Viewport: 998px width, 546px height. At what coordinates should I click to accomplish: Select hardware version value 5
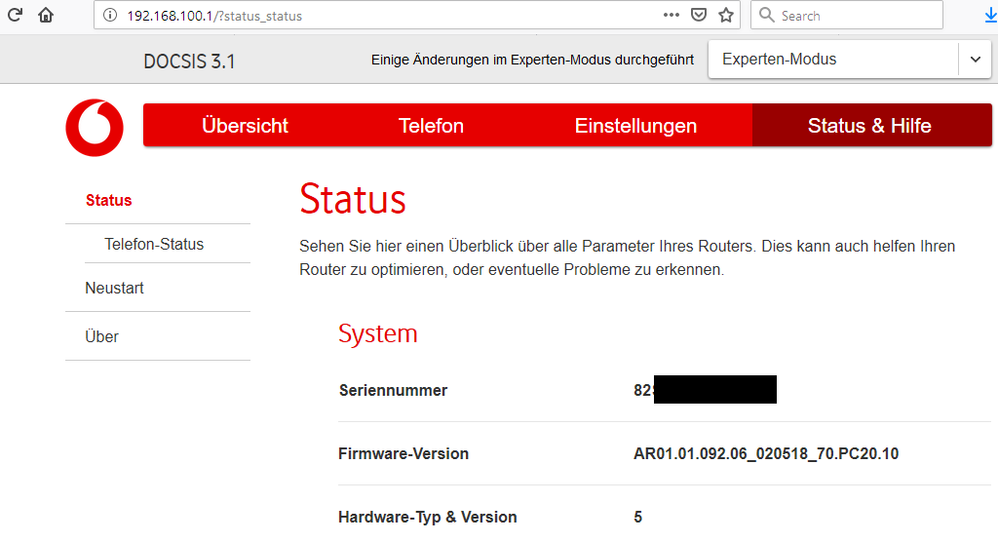[638, 517]
